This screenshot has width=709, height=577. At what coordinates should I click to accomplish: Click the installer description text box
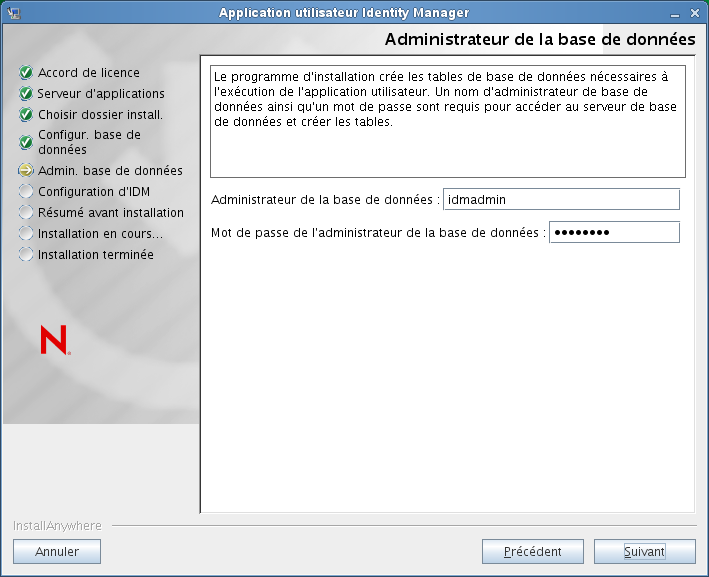[448, 121]
